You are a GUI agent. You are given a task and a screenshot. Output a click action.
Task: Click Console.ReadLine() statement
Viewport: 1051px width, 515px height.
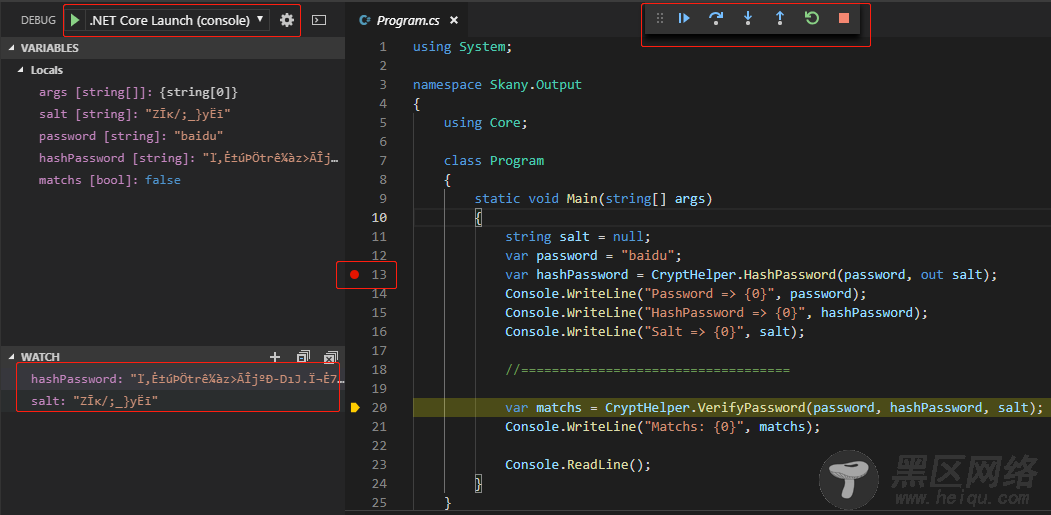click(578, 465)
